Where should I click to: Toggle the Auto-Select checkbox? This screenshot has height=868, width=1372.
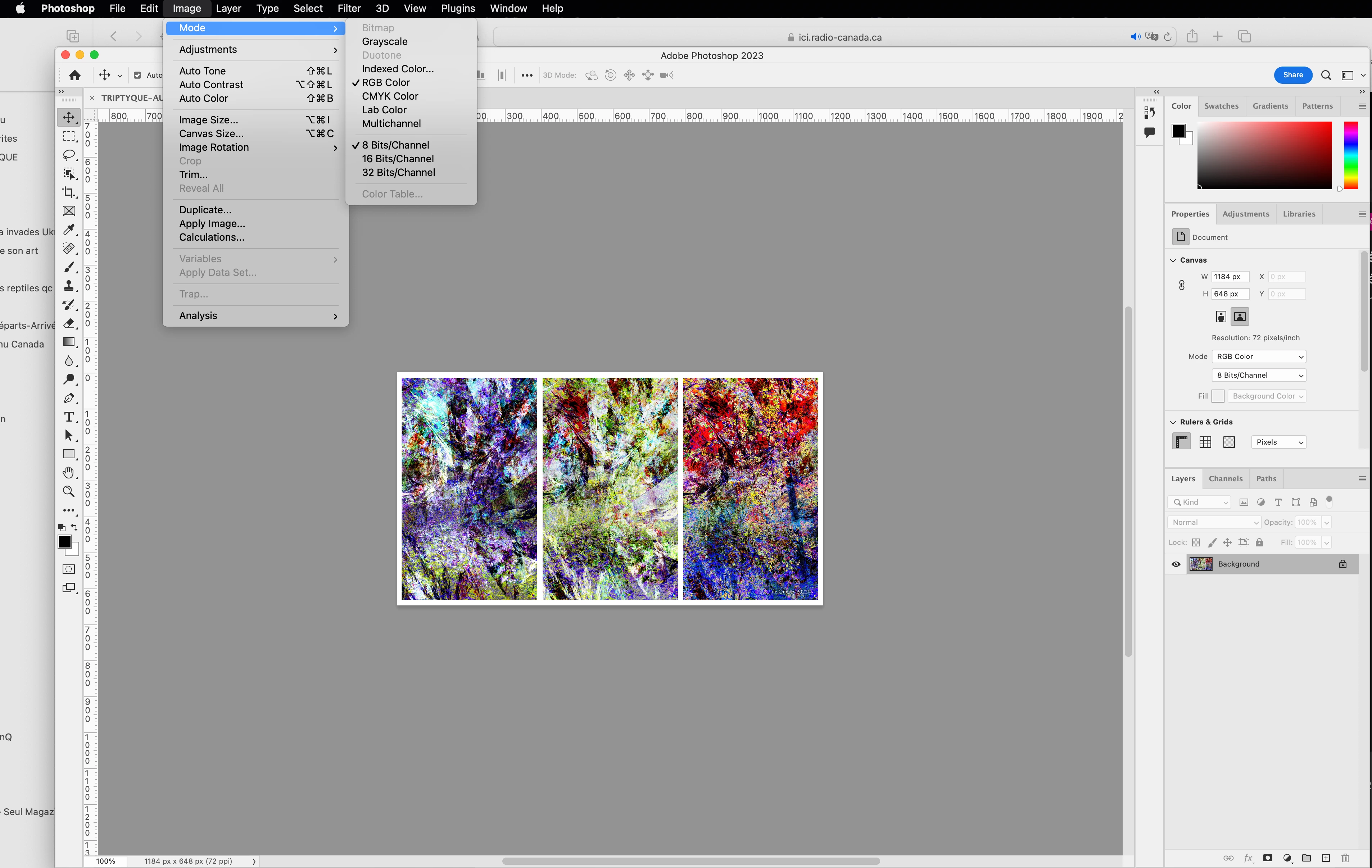pos(137,75)
